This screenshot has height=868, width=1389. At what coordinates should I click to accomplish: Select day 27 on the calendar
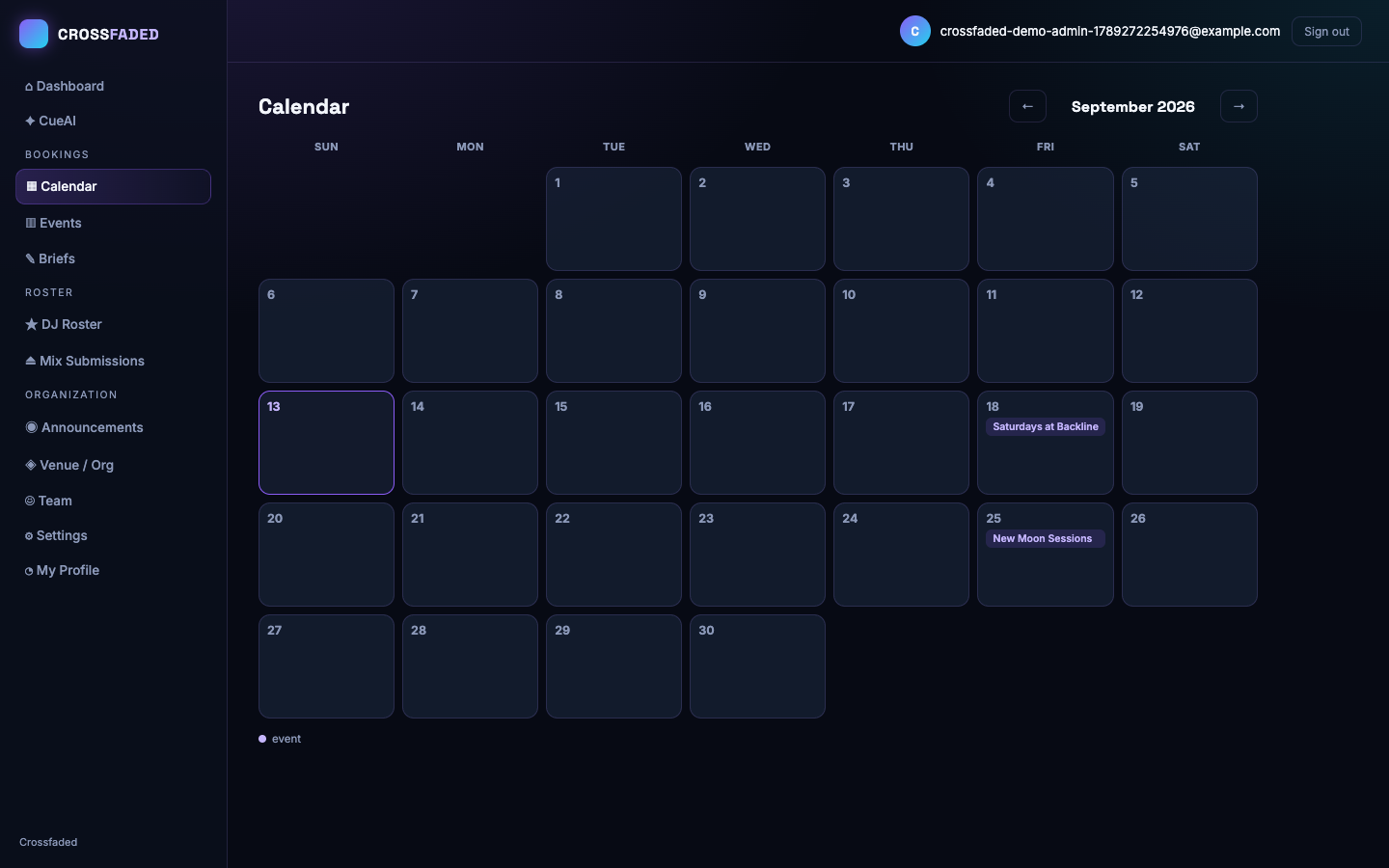coord(326,666)
